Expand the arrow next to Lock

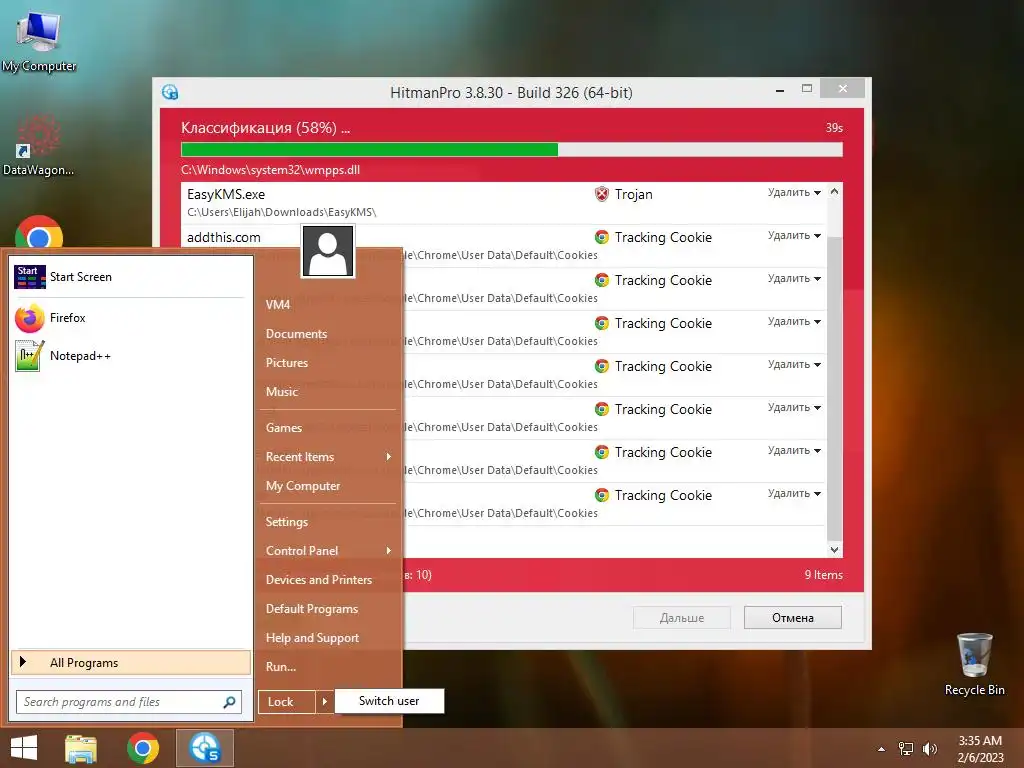click(x=325, y=702)
